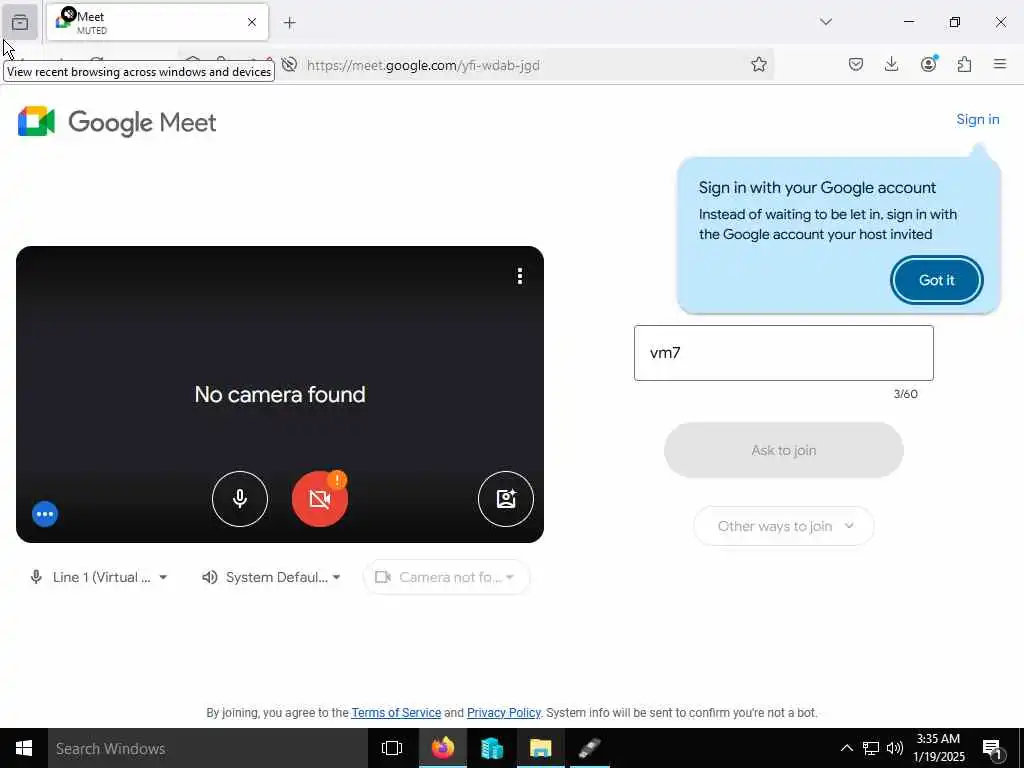Click the Sign in link

(978, 119)
